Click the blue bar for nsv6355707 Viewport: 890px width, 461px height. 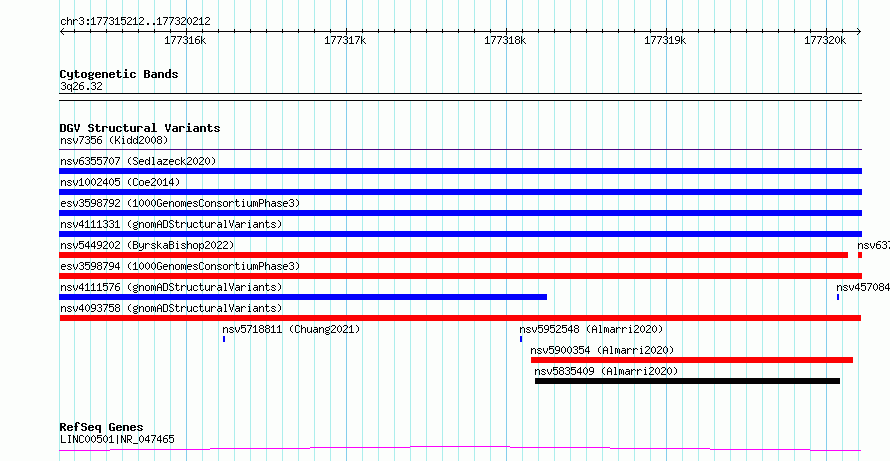coord(460,171)
